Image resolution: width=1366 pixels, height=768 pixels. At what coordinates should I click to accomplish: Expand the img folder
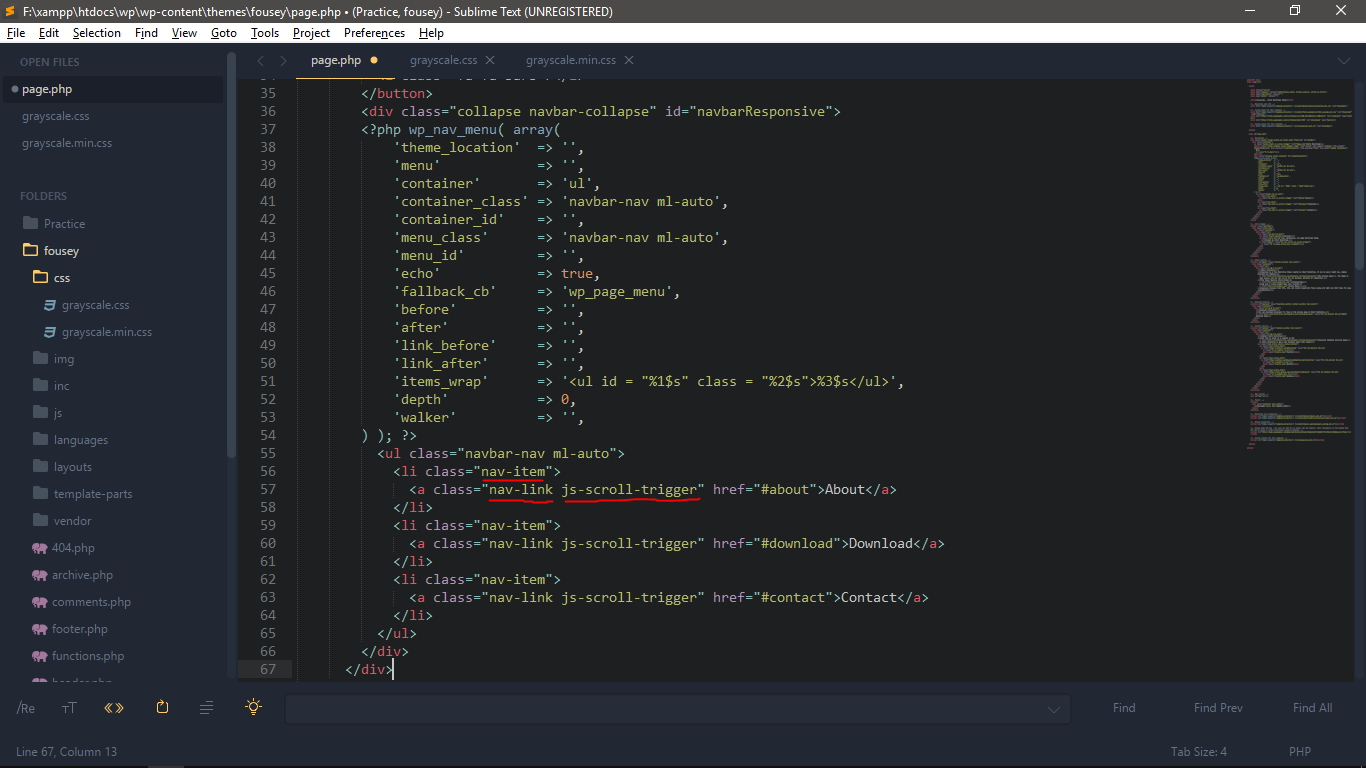click(x=41, y=358)
